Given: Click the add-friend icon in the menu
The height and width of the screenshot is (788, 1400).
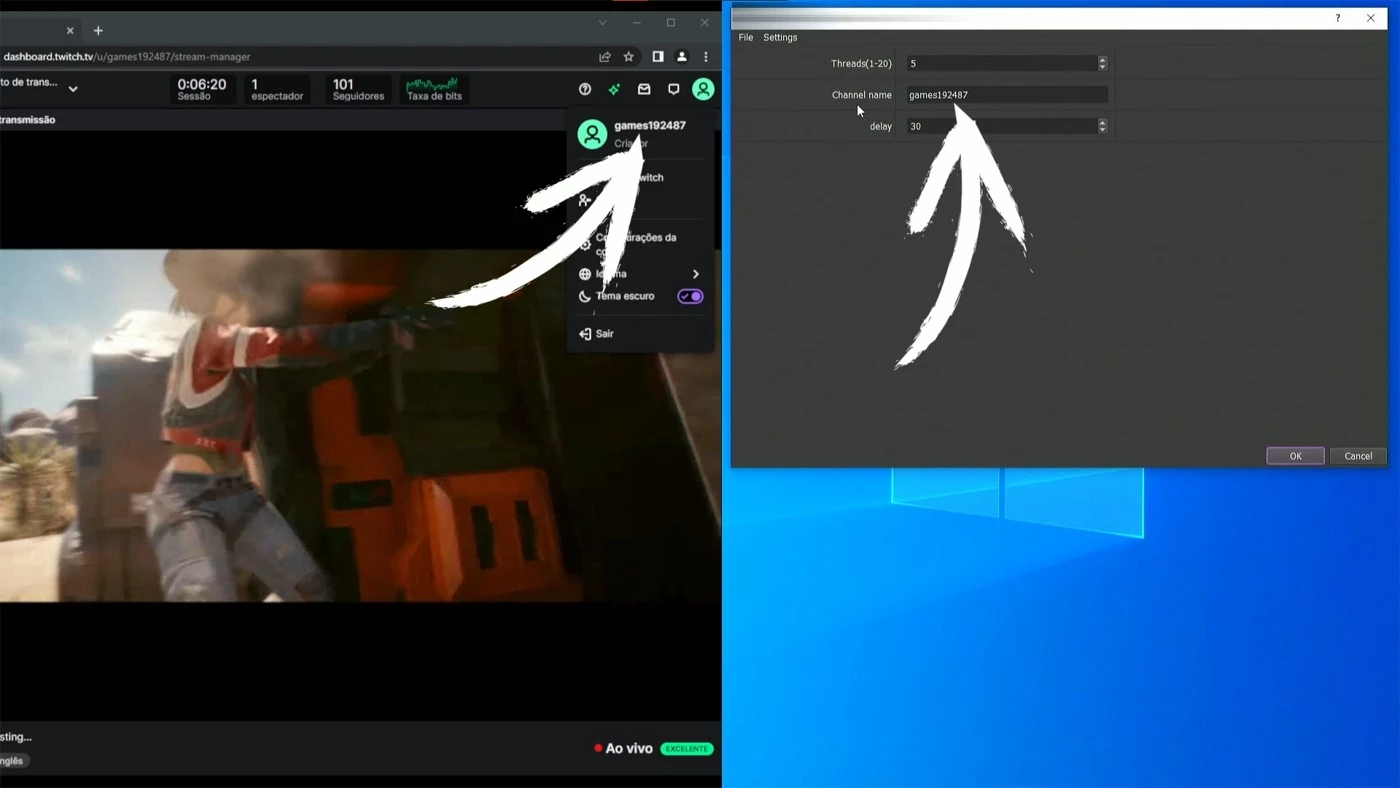Looking at the screenshot, I should (x=584, y=200).
